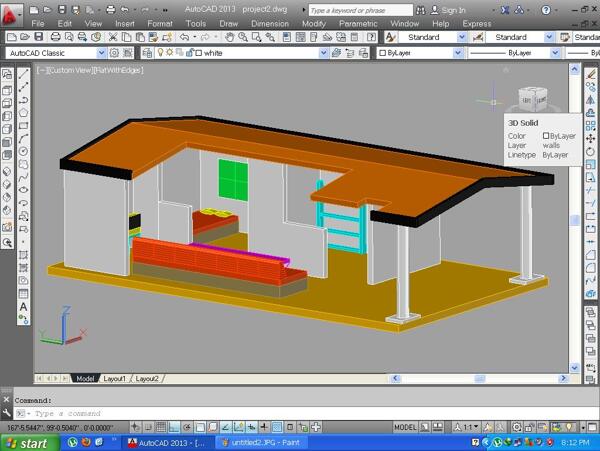Click the AutoCAD 2013 taskbar button
This screenshot has height=451, width=600.
point(168,443)
